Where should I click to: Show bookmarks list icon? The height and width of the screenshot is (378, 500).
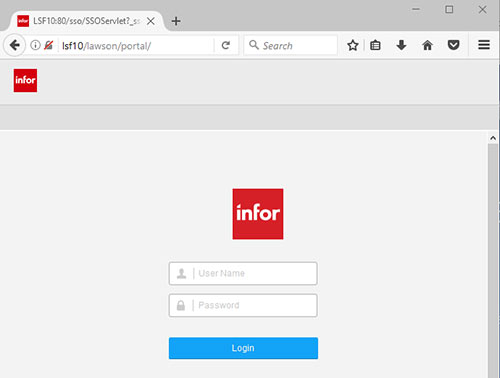[375, 45]
